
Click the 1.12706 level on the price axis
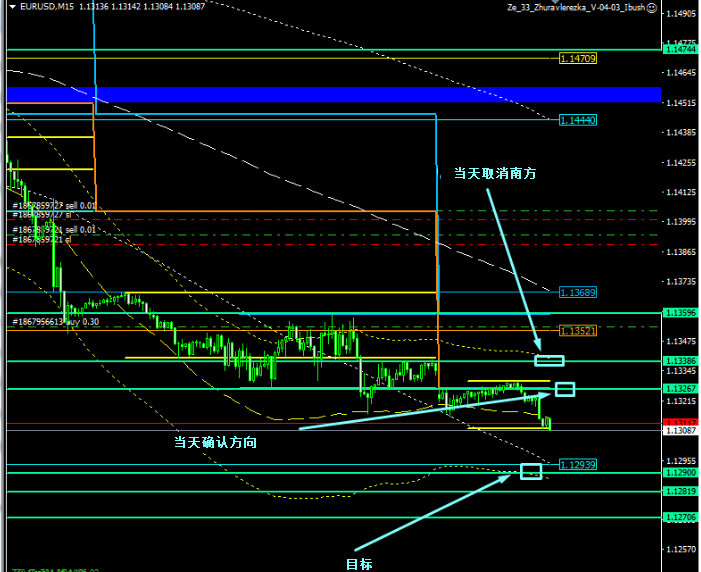(681, 517)
